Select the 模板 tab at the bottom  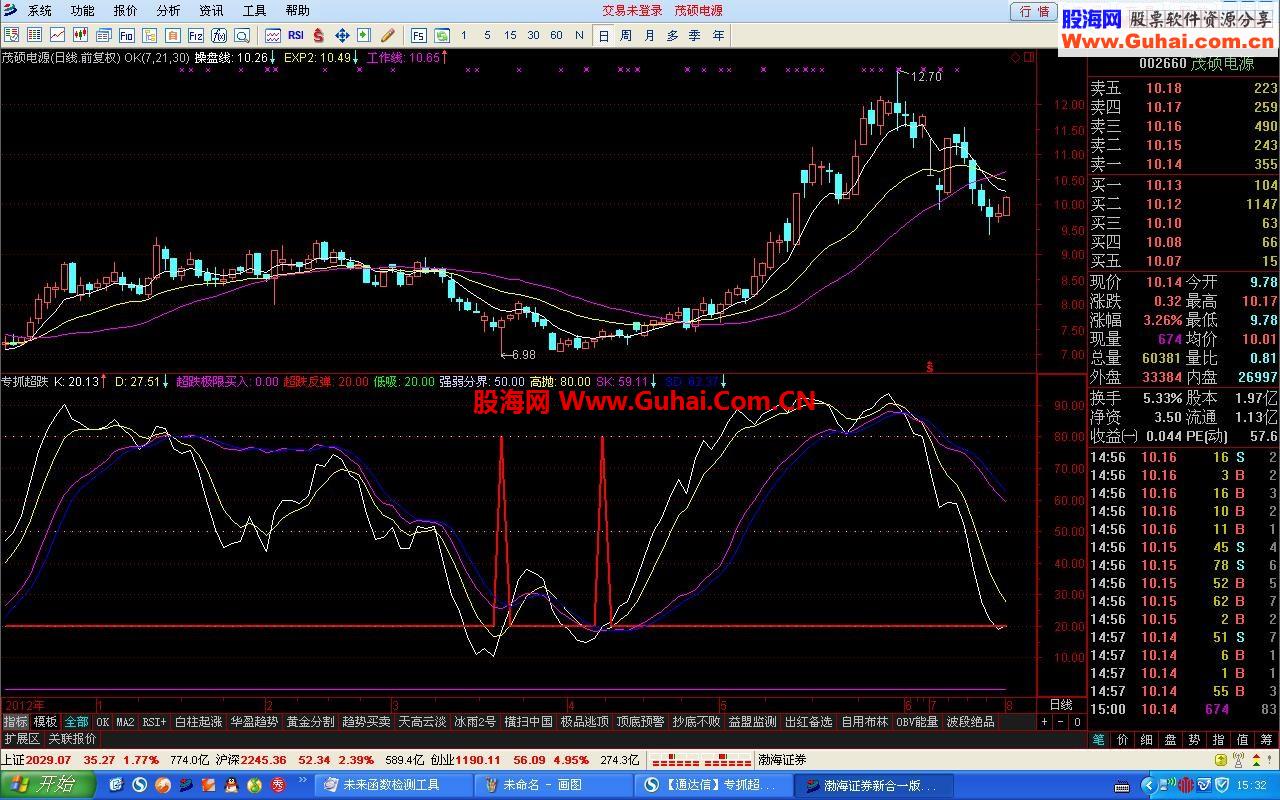[x=45, y=721]
